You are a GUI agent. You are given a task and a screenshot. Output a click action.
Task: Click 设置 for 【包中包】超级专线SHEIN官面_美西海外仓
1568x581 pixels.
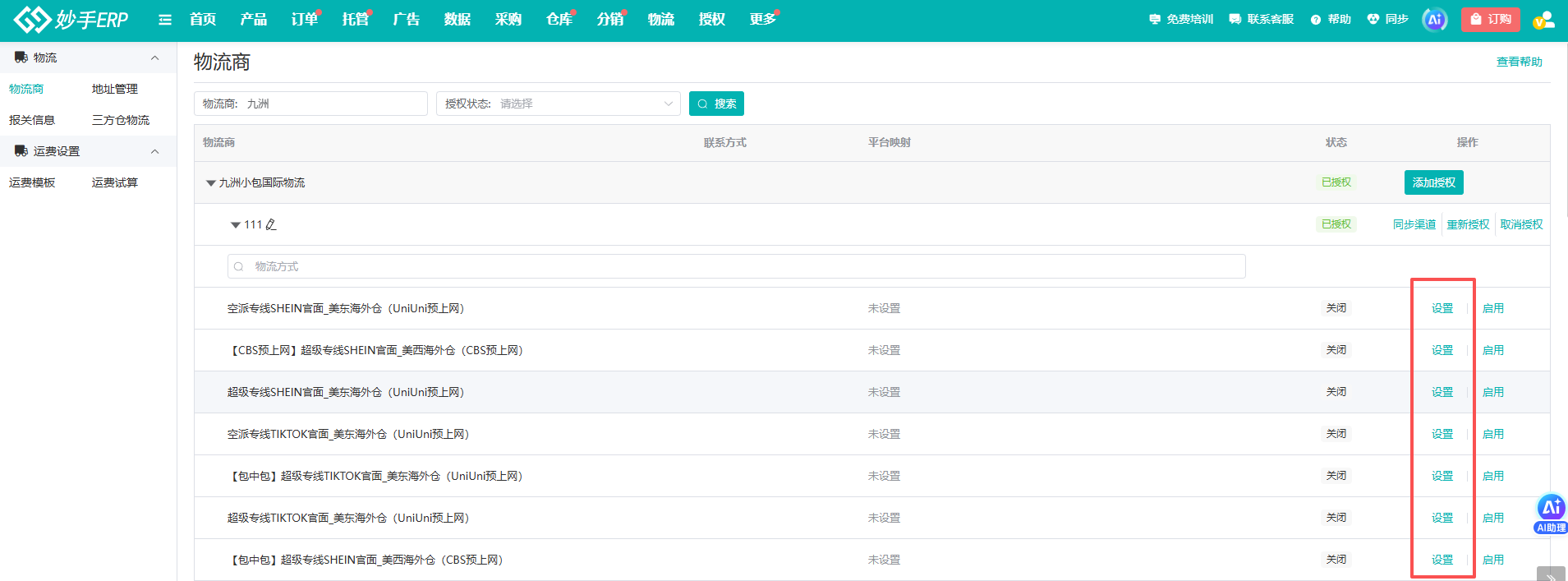pos(1442,560)
